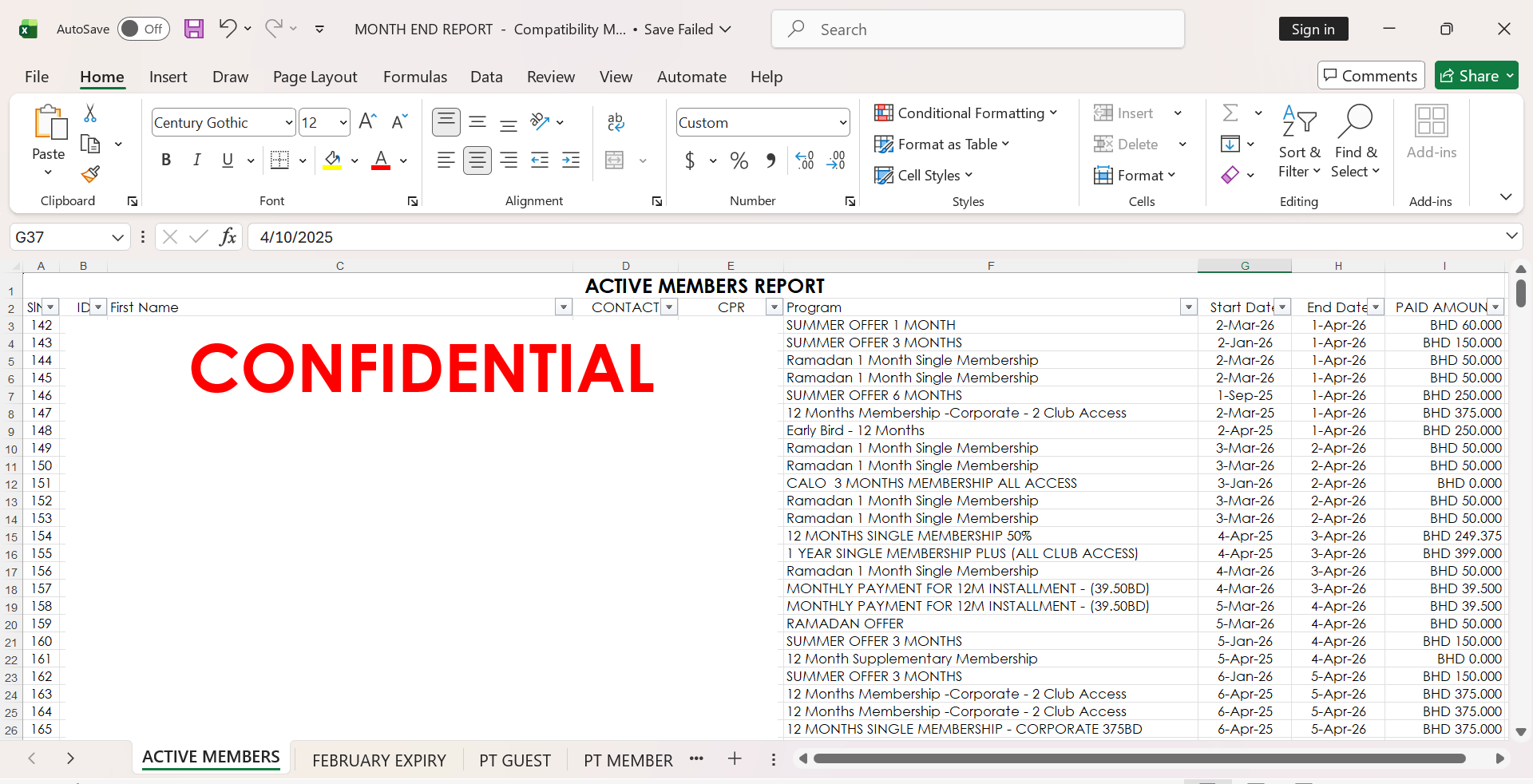
Task: Open the File menu
Action: [x=37, y=77]
